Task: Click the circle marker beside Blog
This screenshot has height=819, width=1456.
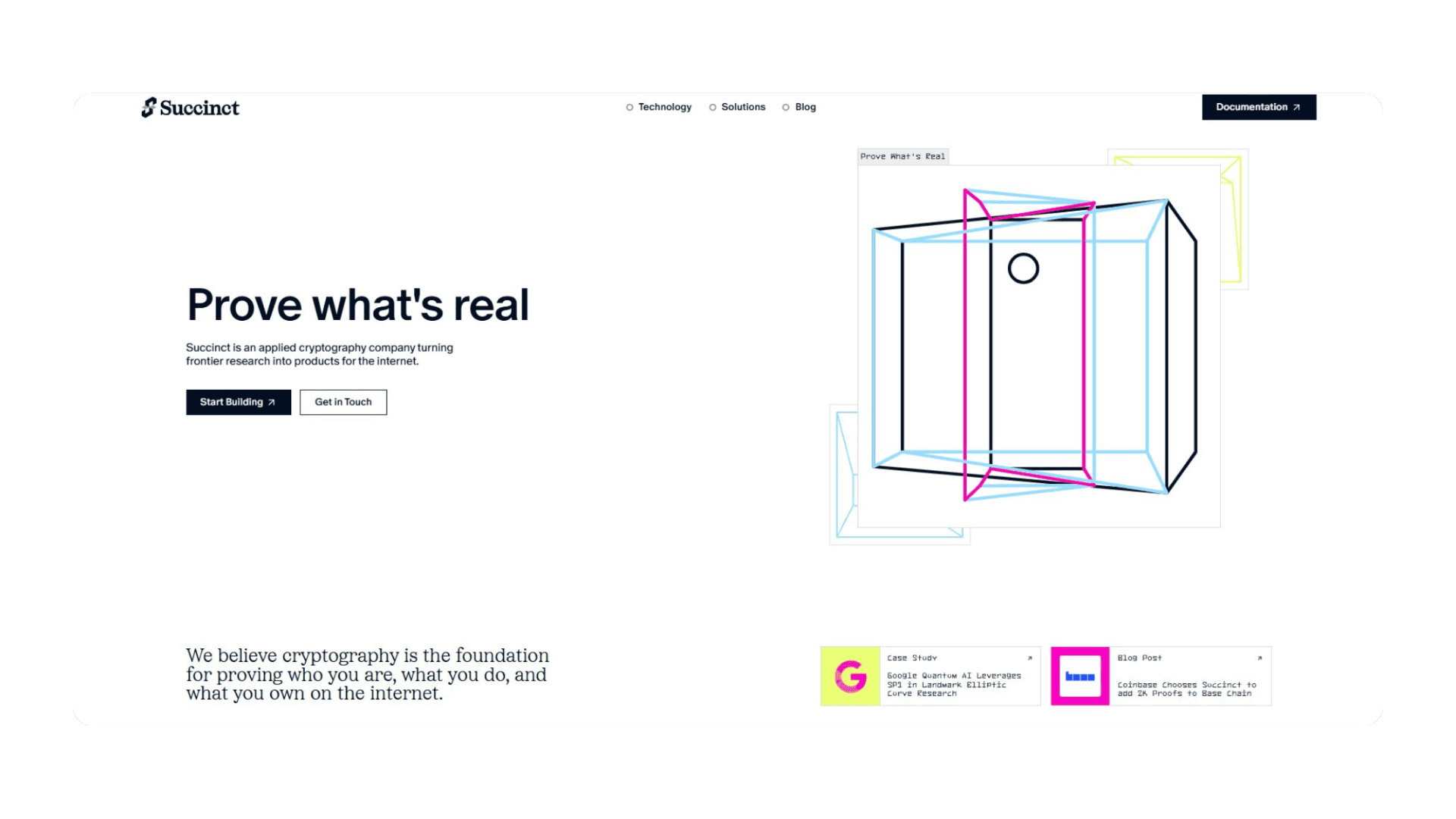Action: point(786,108)
